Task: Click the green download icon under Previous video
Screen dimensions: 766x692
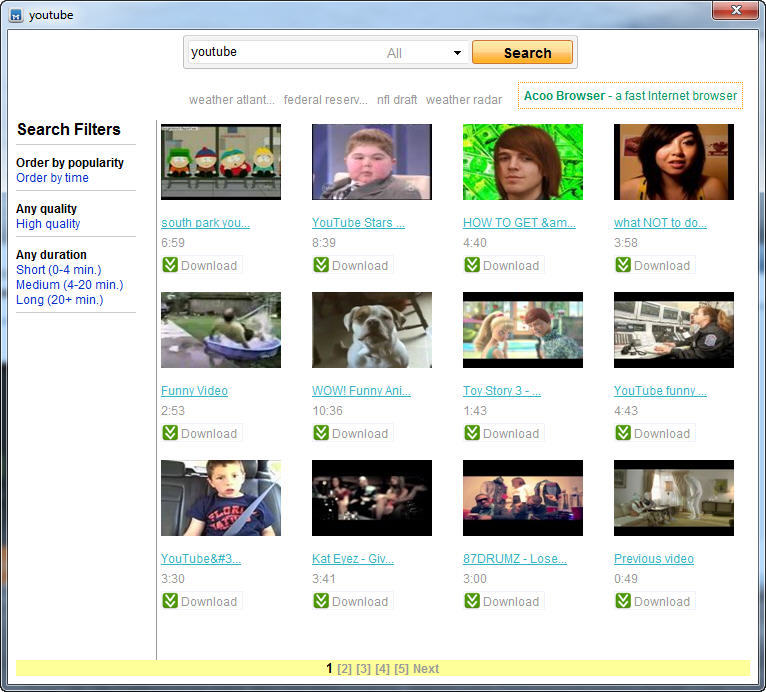Action: 623,601
